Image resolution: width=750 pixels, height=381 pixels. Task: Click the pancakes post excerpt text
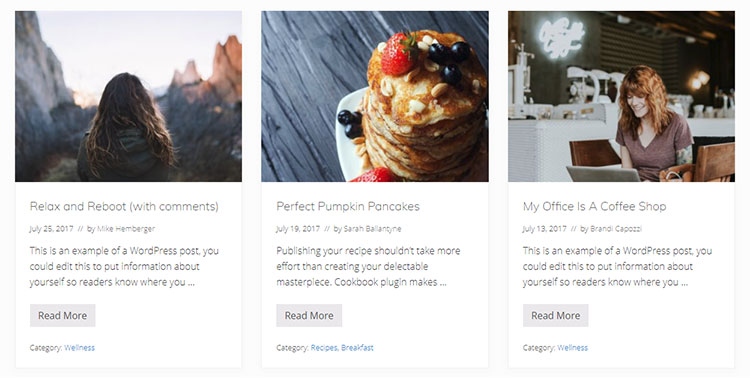(368, 266)
